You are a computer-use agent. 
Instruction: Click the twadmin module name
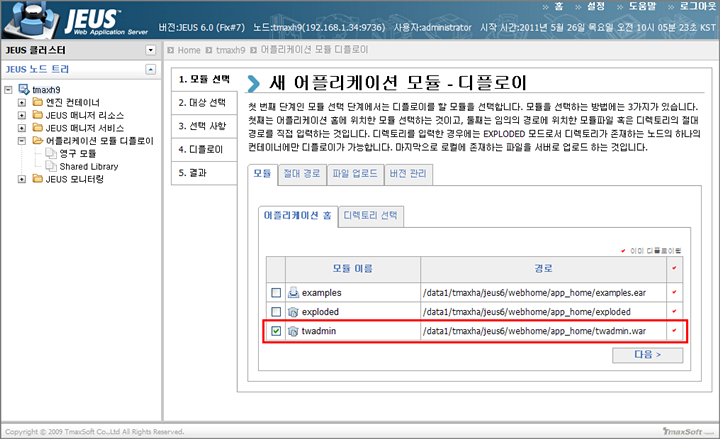point(319,331)
